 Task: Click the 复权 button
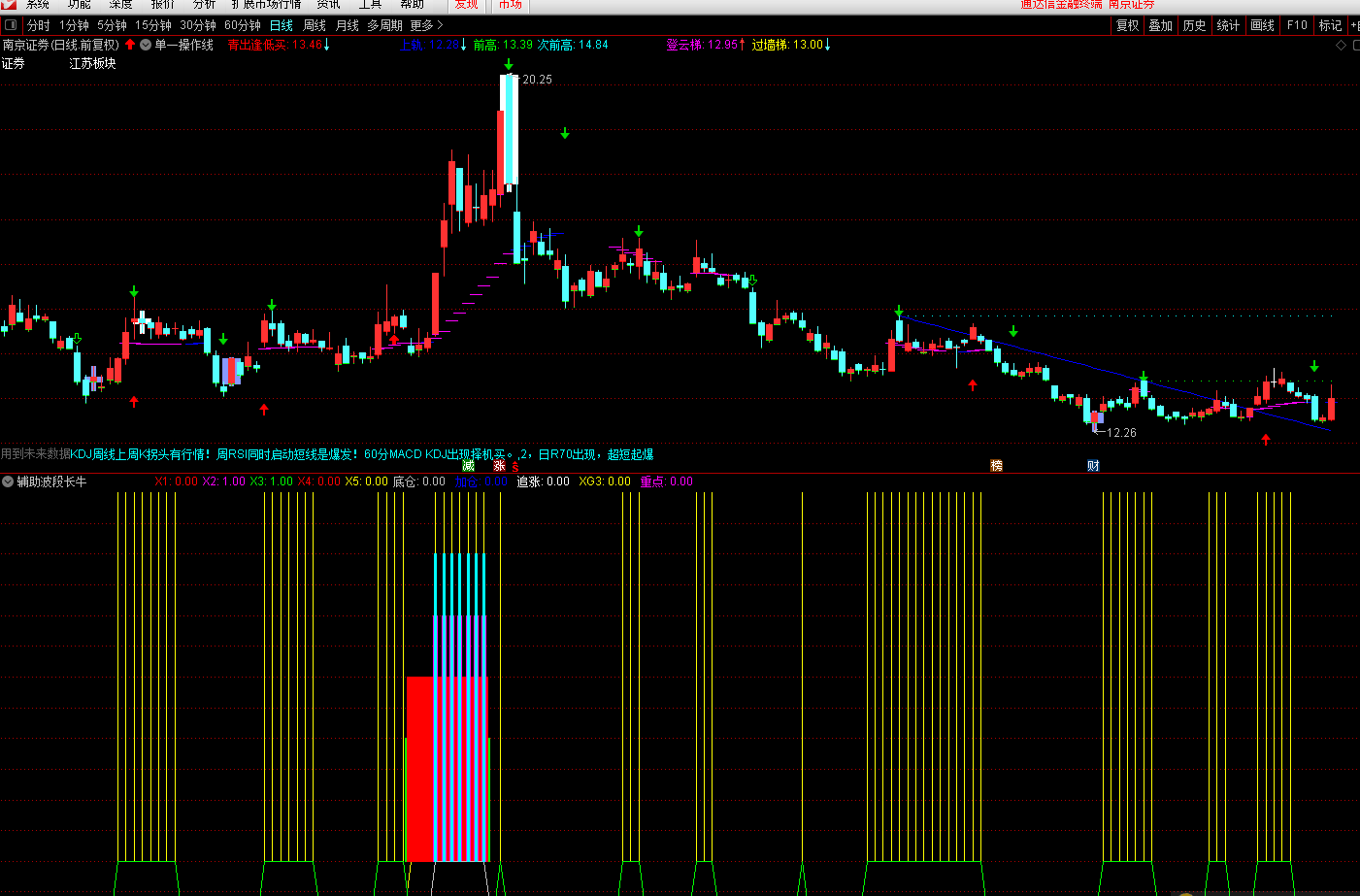tap(1127, 25)
